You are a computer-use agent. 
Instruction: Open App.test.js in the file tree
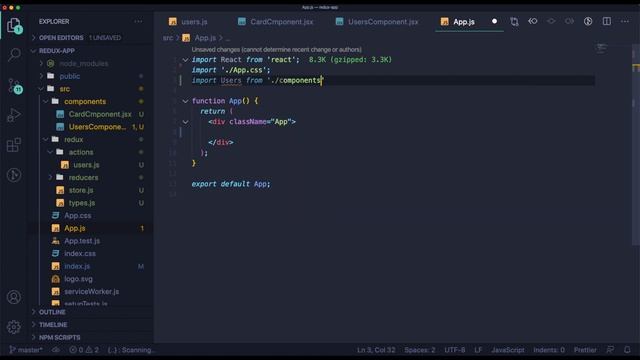tap(82, 241)
